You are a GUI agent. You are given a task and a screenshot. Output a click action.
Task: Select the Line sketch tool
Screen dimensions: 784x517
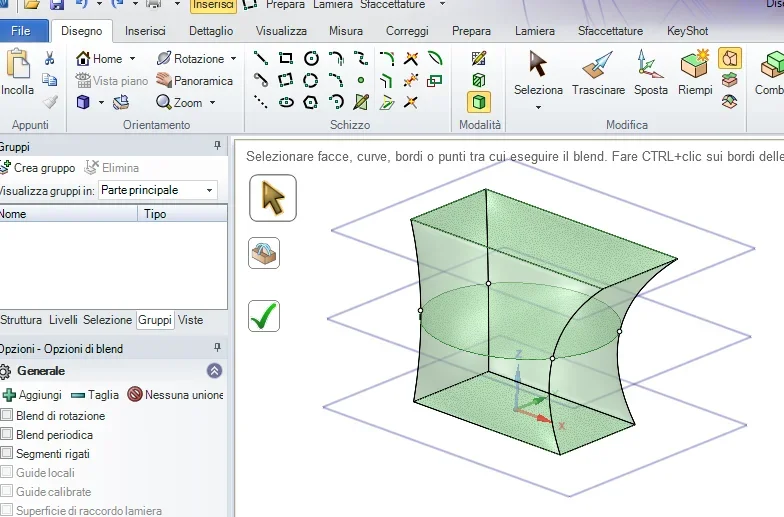point(260,58)
